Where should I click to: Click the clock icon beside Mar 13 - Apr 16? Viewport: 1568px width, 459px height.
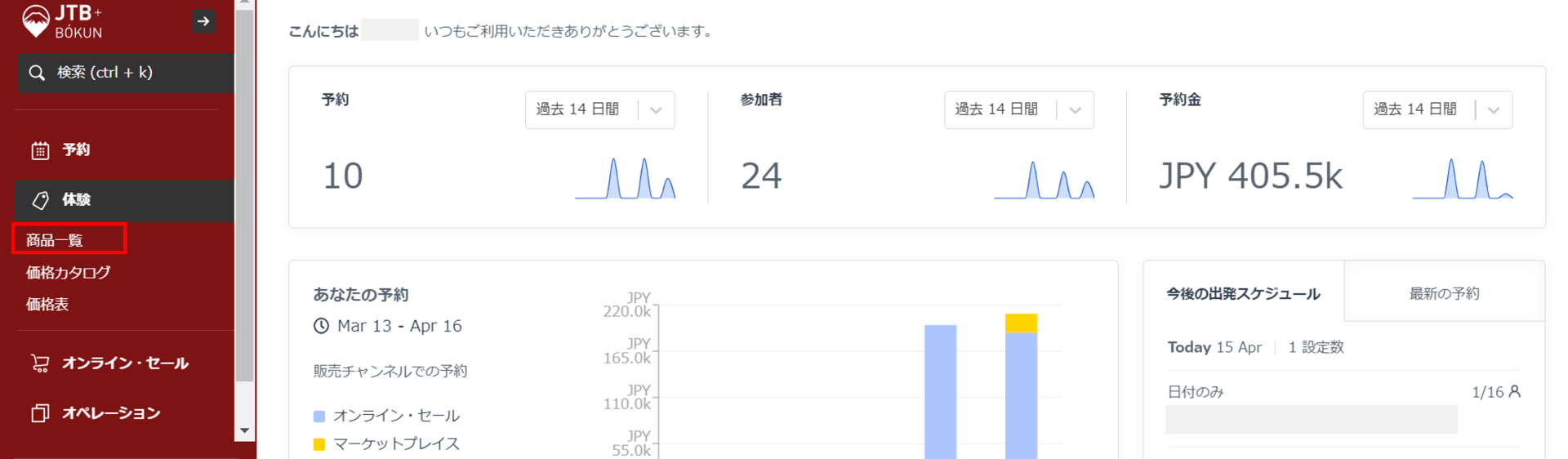pos(321,326)
